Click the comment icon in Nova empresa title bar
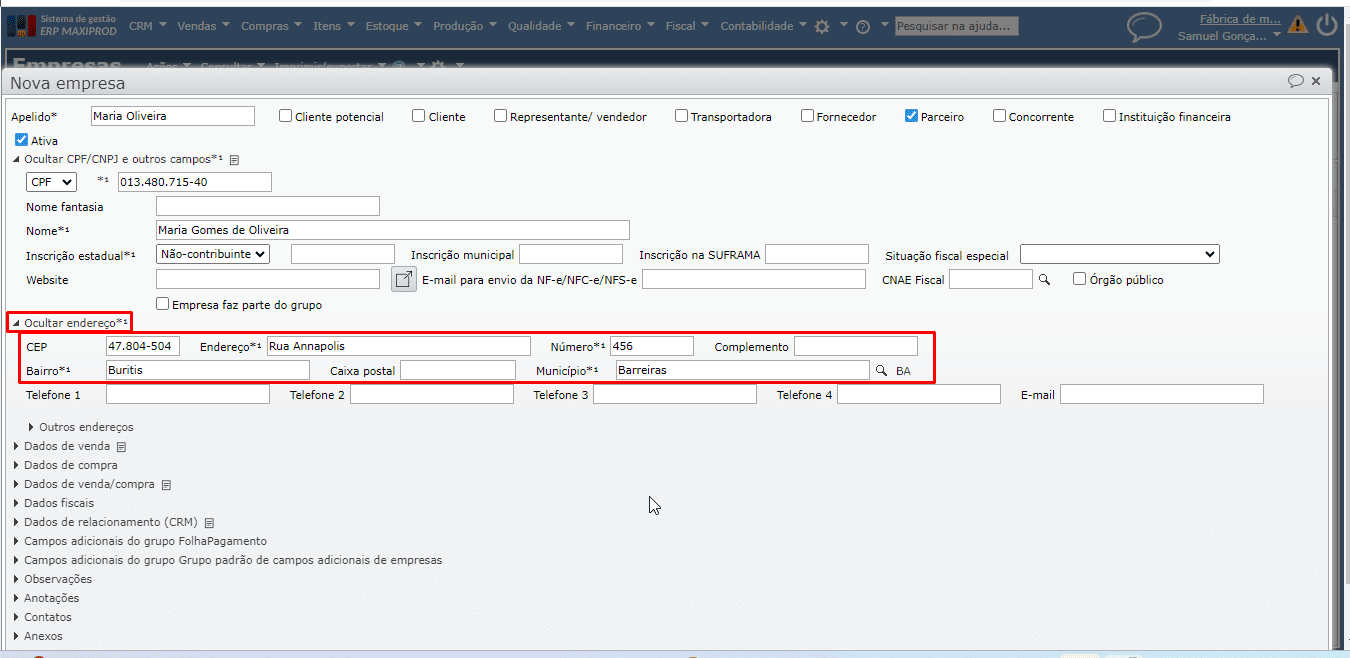 [1296, 81]
